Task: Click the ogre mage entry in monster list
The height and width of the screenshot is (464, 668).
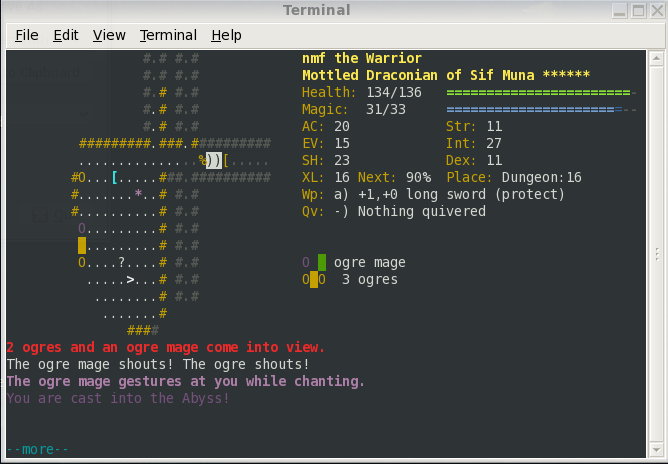Action: [369, 262]
